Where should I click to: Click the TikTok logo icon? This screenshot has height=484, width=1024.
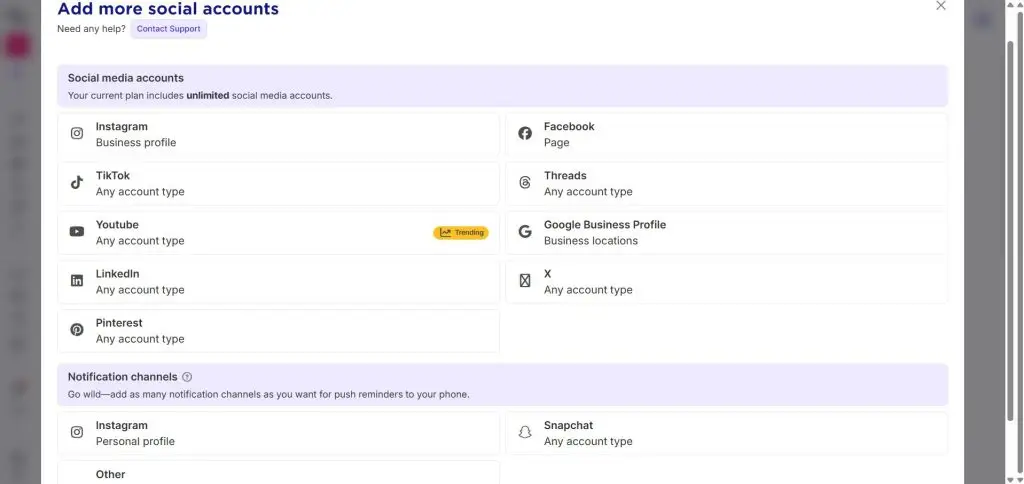(x=77, y=182)
